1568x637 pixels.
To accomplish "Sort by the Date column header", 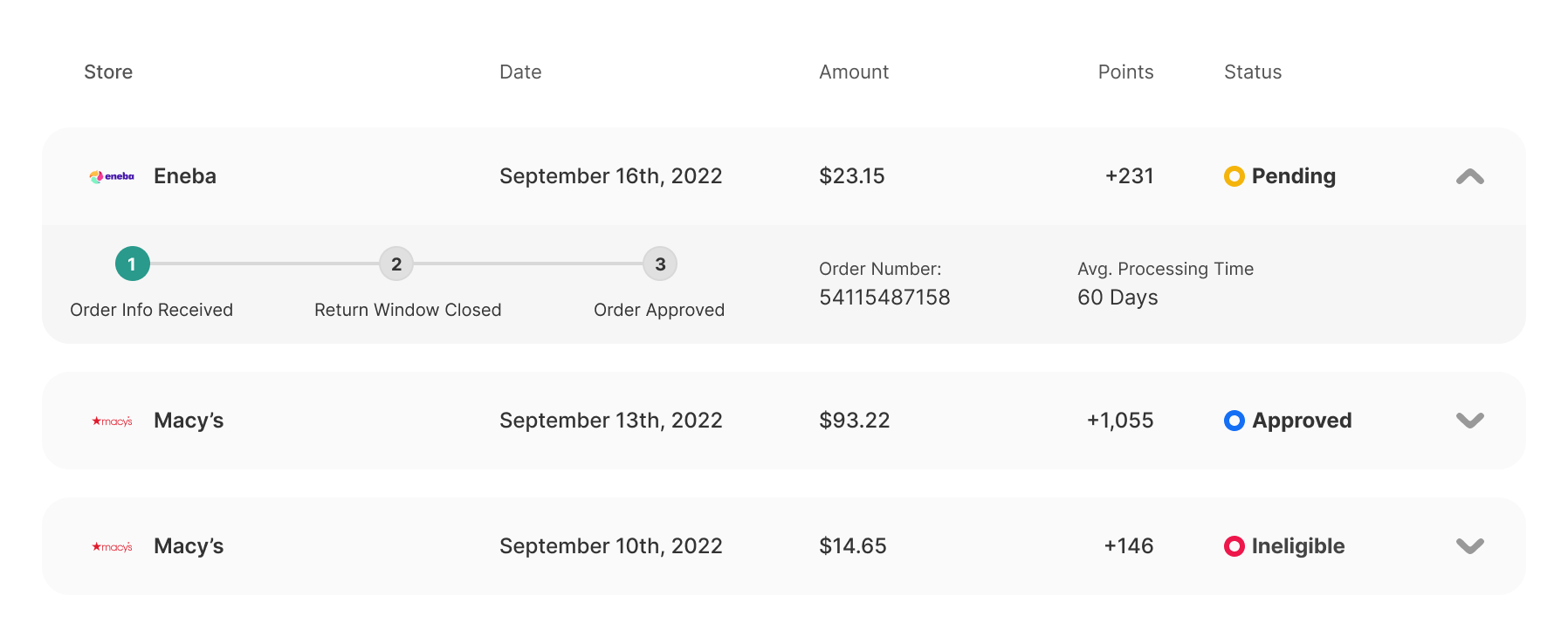I will [519, 72].
